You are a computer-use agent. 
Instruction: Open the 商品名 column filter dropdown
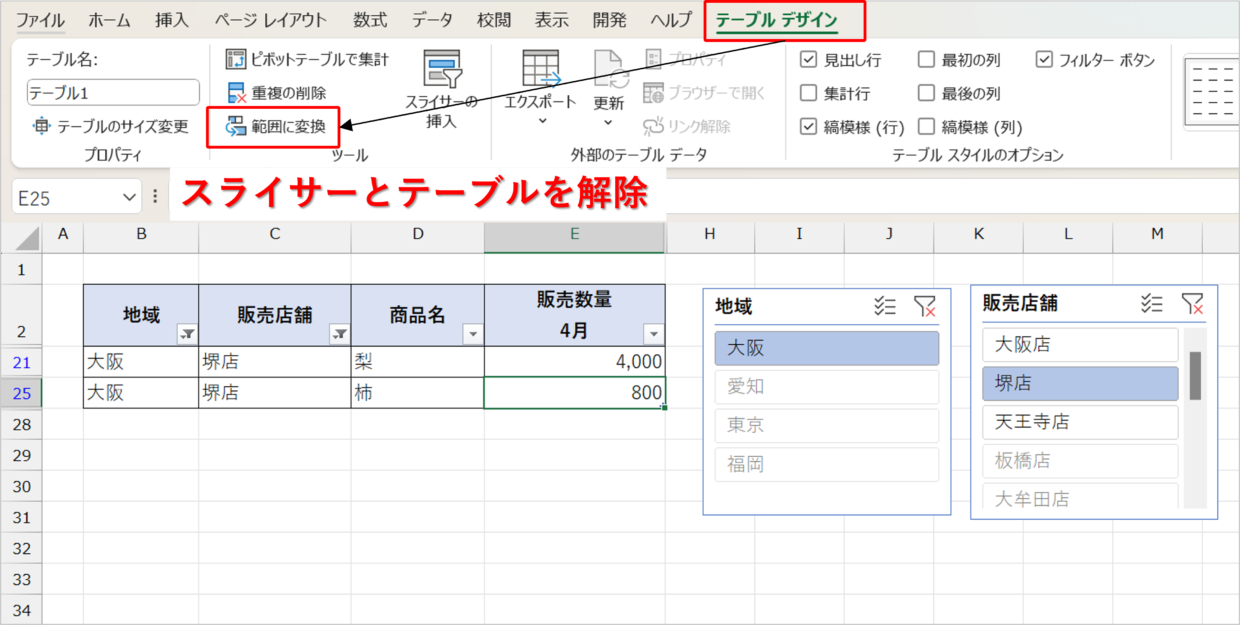pos(473,335)
